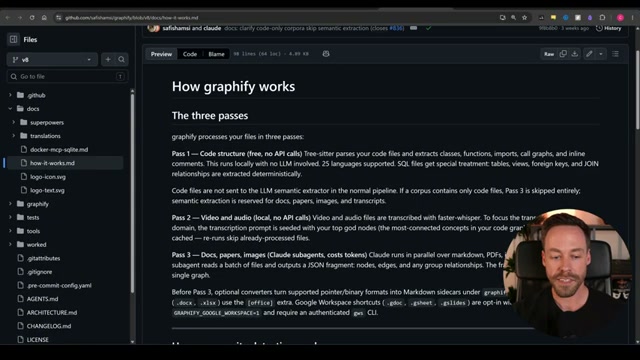The width and height of the screenshot is (640, 360).
Task: Open issue #836 link
Action: (x=396, y=28)
